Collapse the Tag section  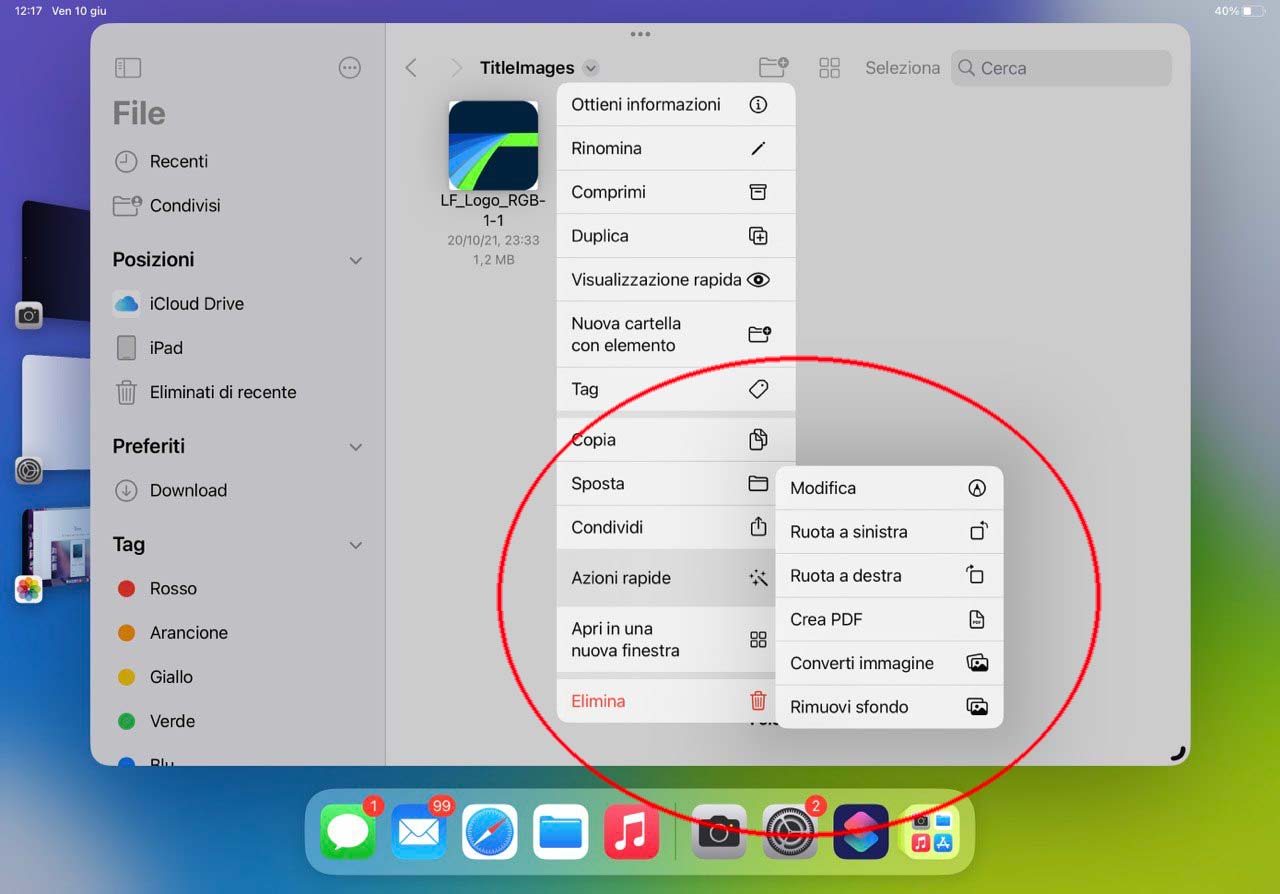[355, 545]
